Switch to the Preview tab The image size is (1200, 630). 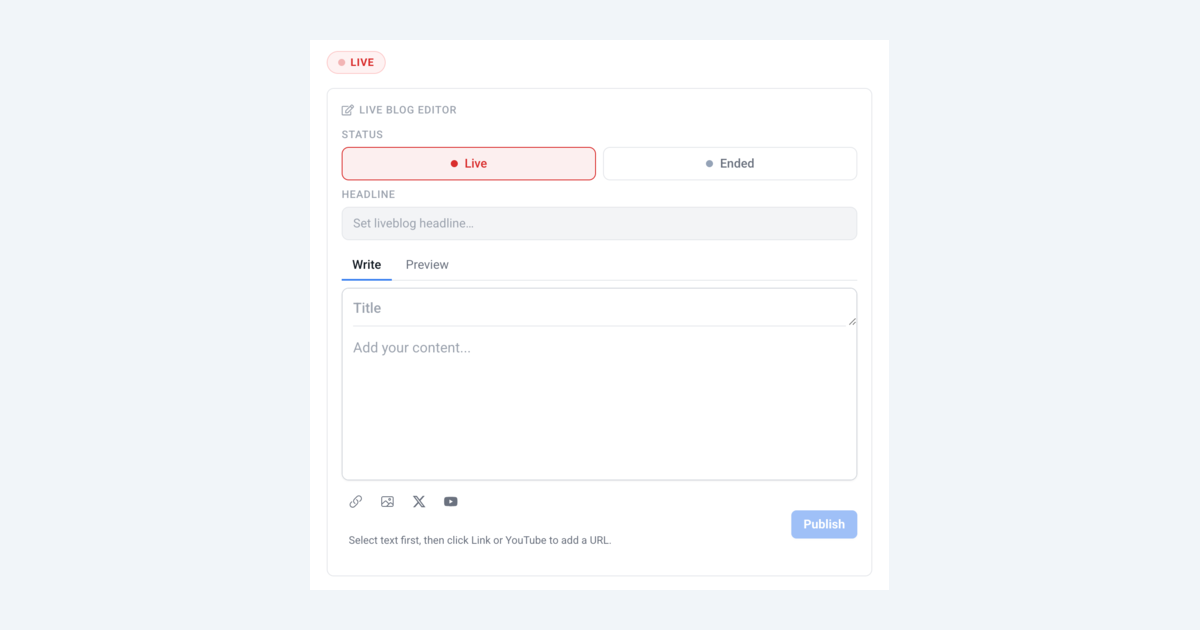(x=427, y=264)
